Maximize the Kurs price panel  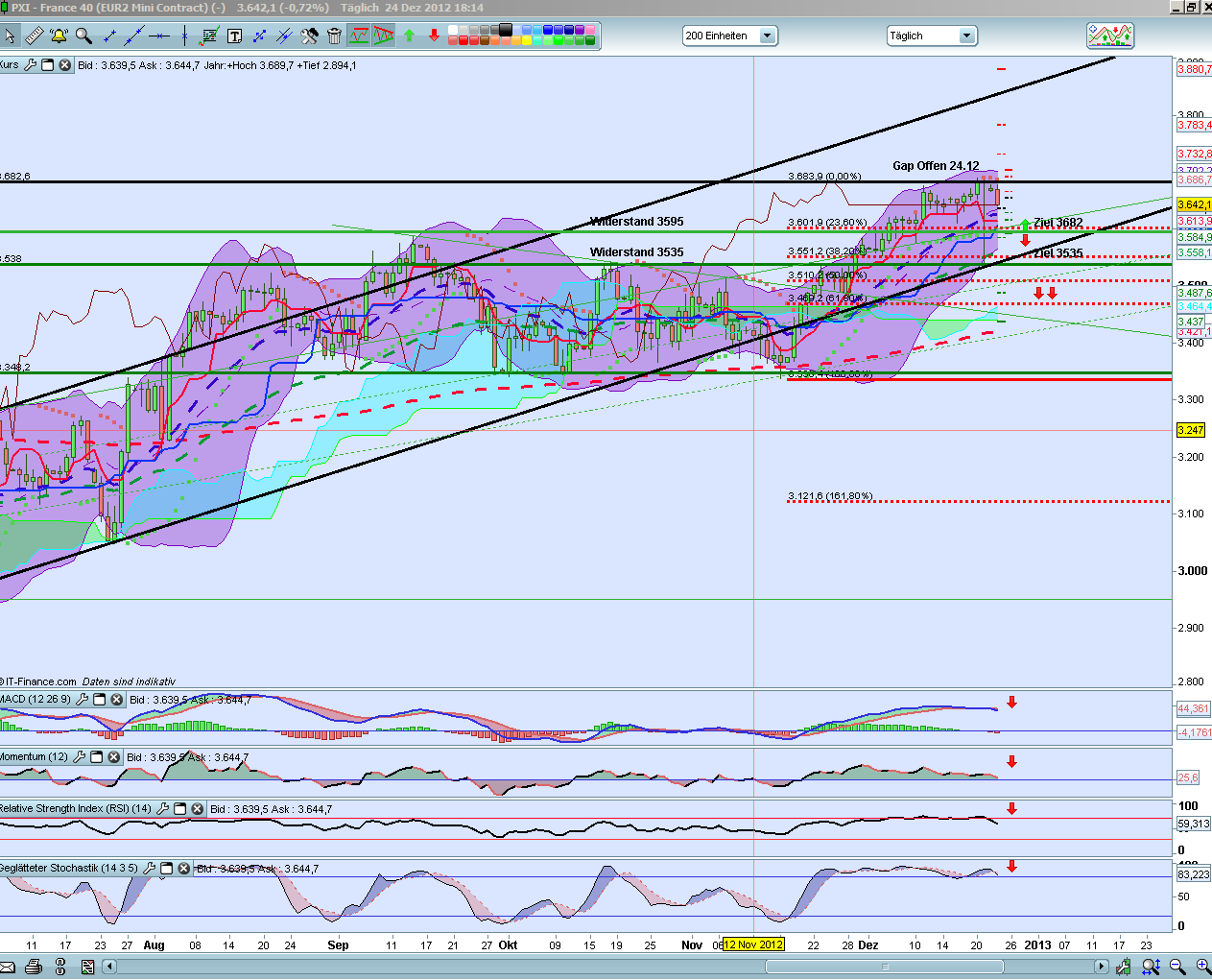tap(47, 65)
